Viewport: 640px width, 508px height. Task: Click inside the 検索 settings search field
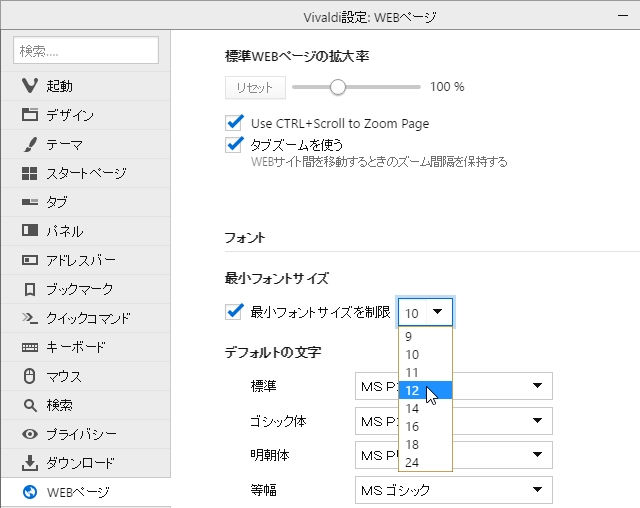86,50
